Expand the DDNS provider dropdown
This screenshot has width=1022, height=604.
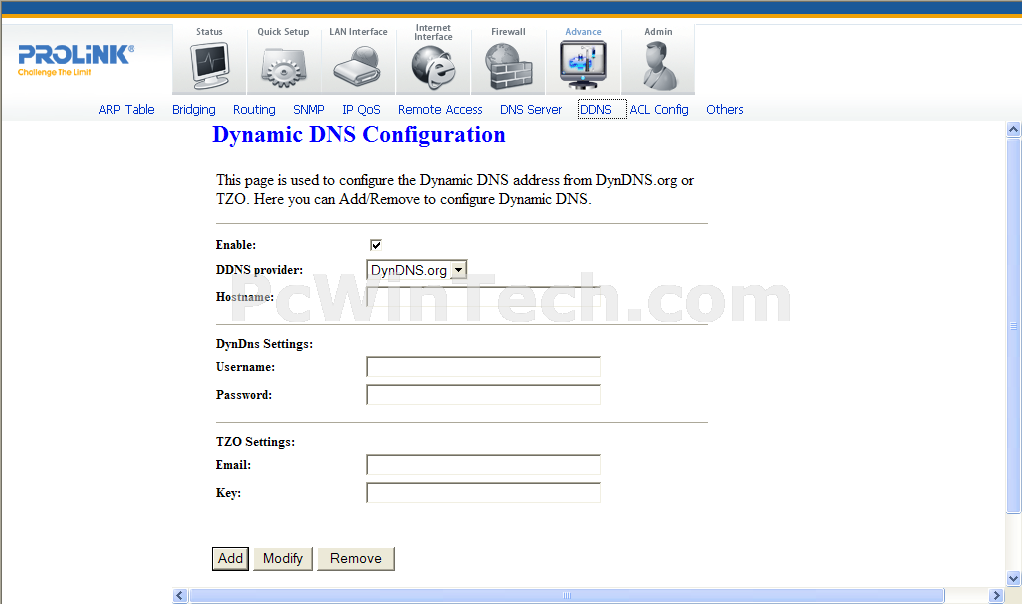point(459,270)
